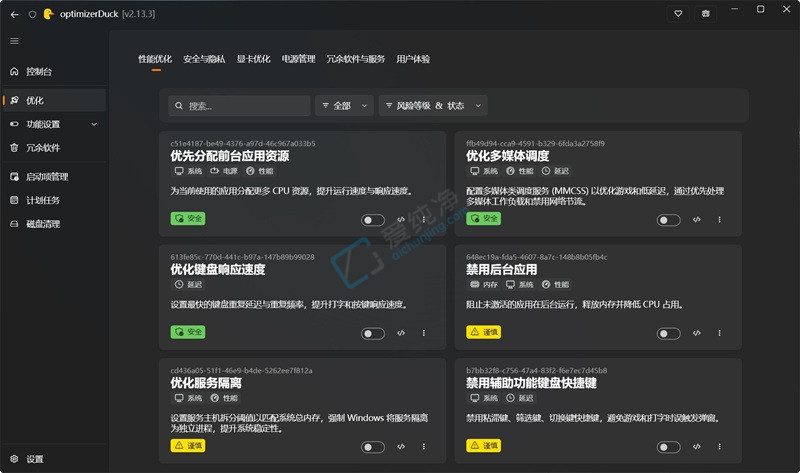Click 安全 badge on 优化多媒体调度
Viewport: 800px width, 473px height.
tap(483, 218)
